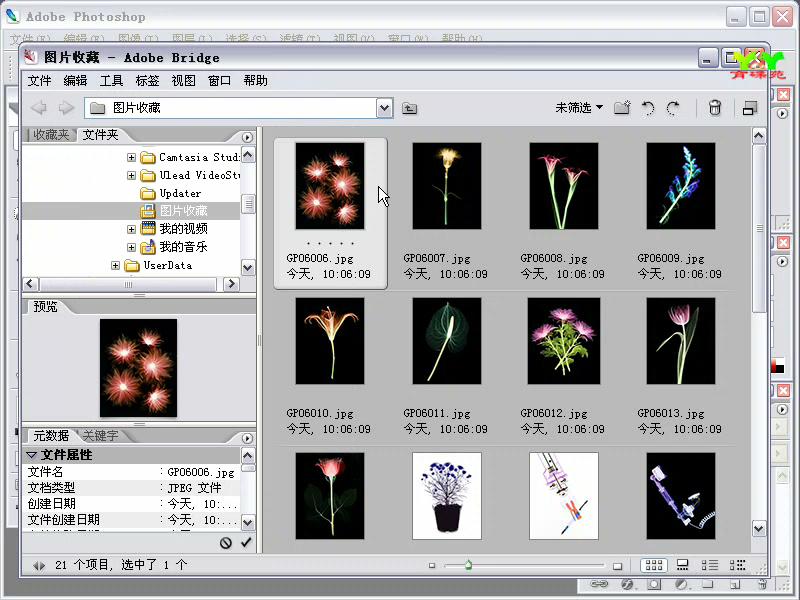This screenshot has height=600, width=800.
Task: Select thumbnail GP06009.jpg
Action: (681, 186)
